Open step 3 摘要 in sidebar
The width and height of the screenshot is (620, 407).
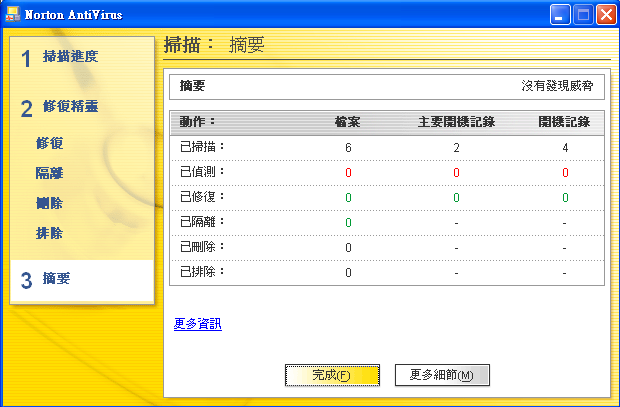[x=45, y=279]
